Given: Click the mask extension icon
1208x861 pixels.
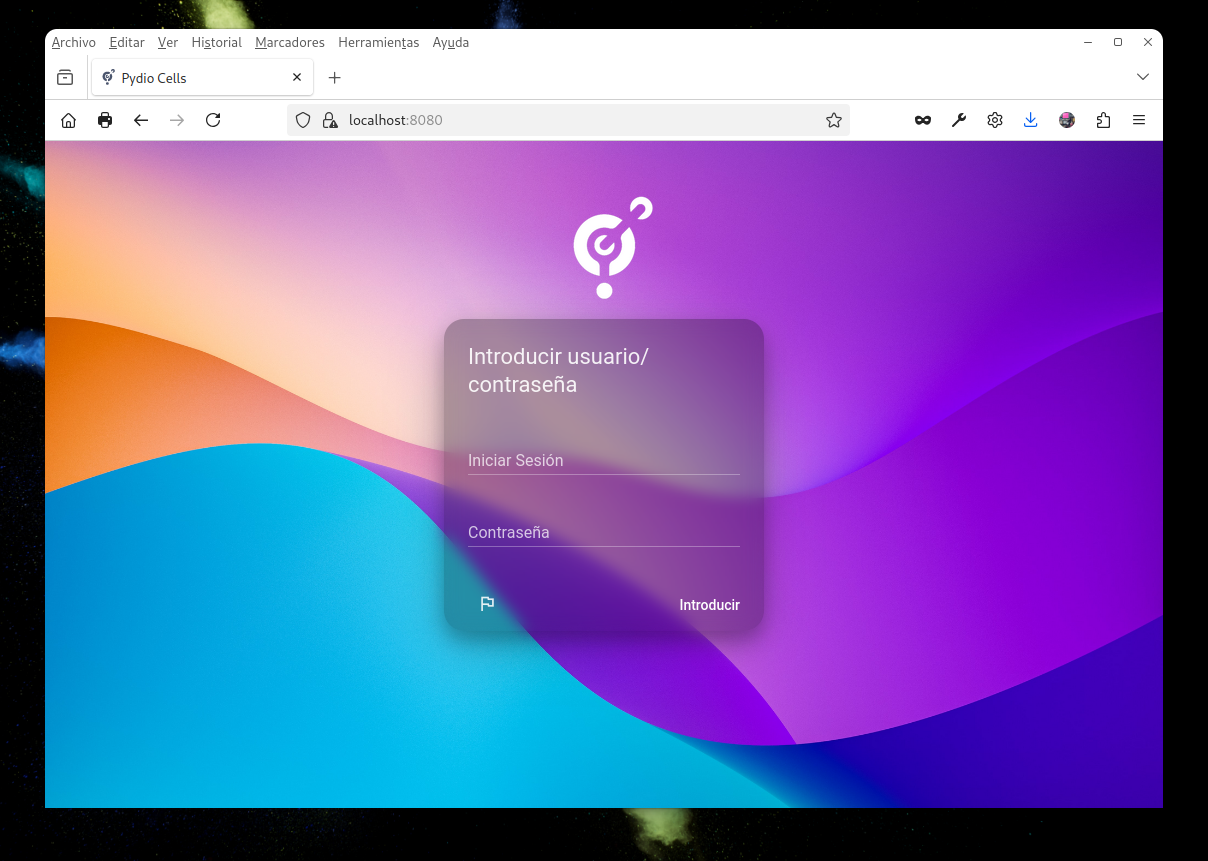Looking at the screenshot, I should tap(923, 120).
